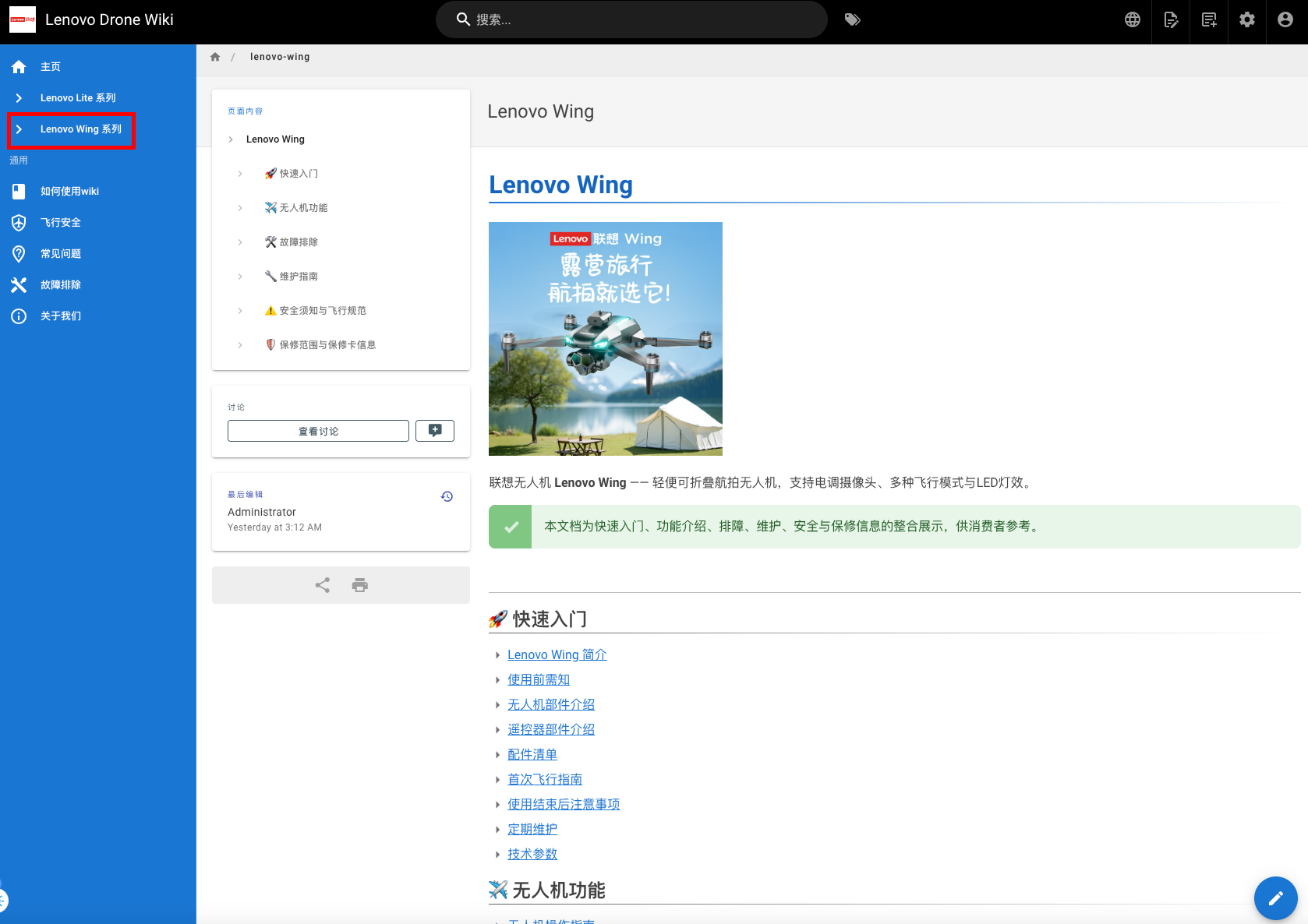
Task: Jump to 快速入门 in page contents
Action: [292, 174]
